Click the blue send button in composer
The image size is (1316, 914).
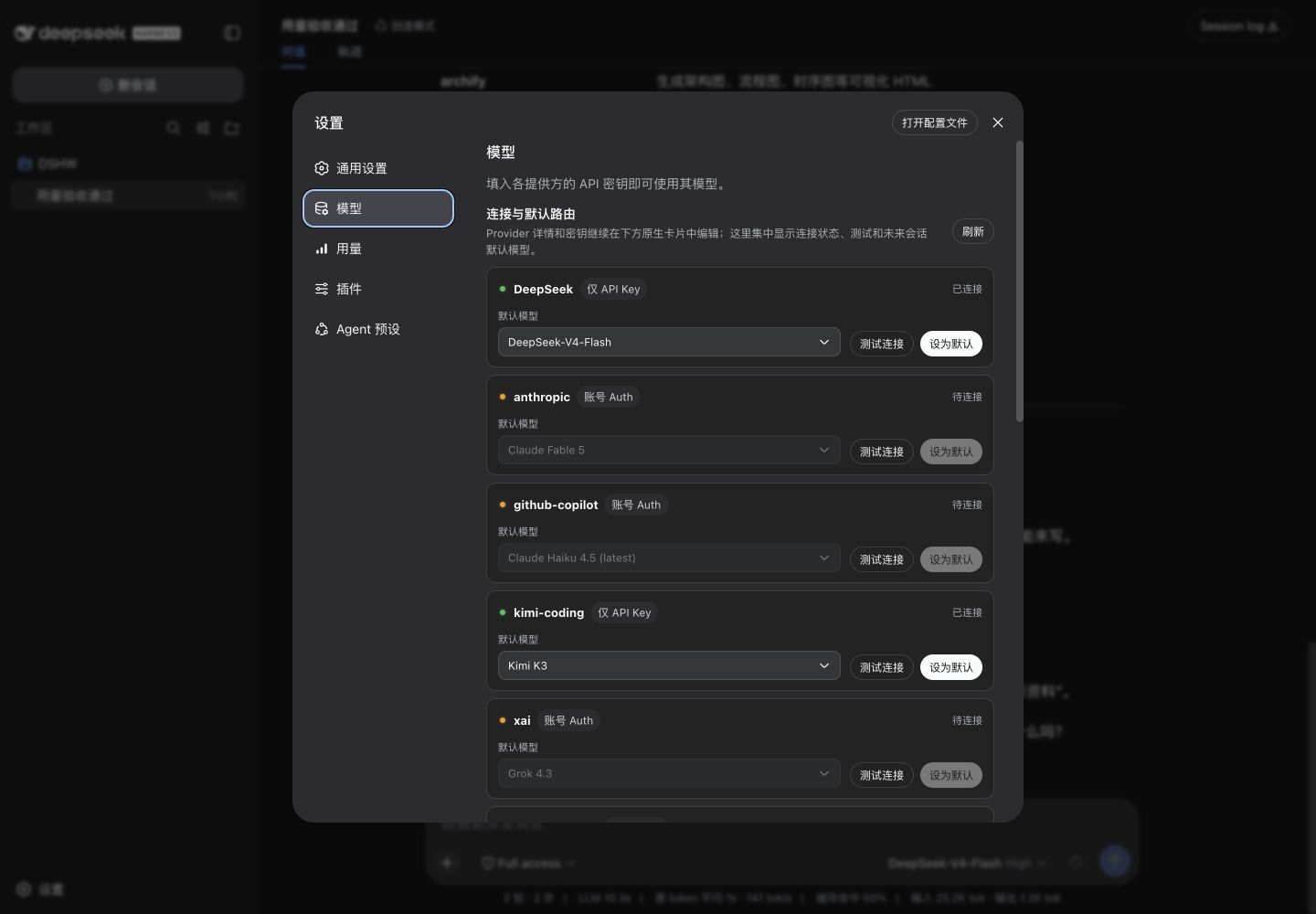[x=1114, y=860]
